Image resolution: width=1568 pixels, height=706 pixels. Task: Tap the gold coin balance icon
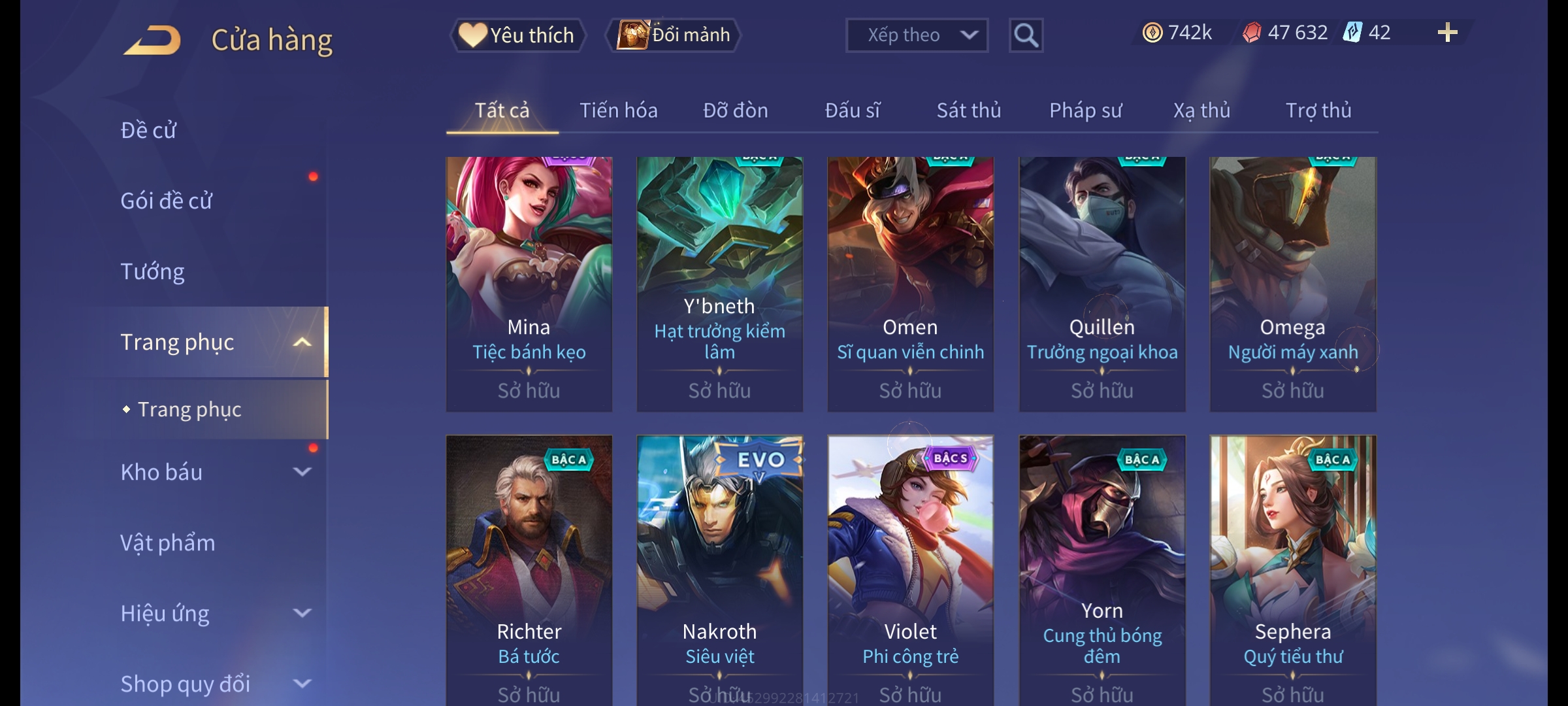(x=1152, y=33)
